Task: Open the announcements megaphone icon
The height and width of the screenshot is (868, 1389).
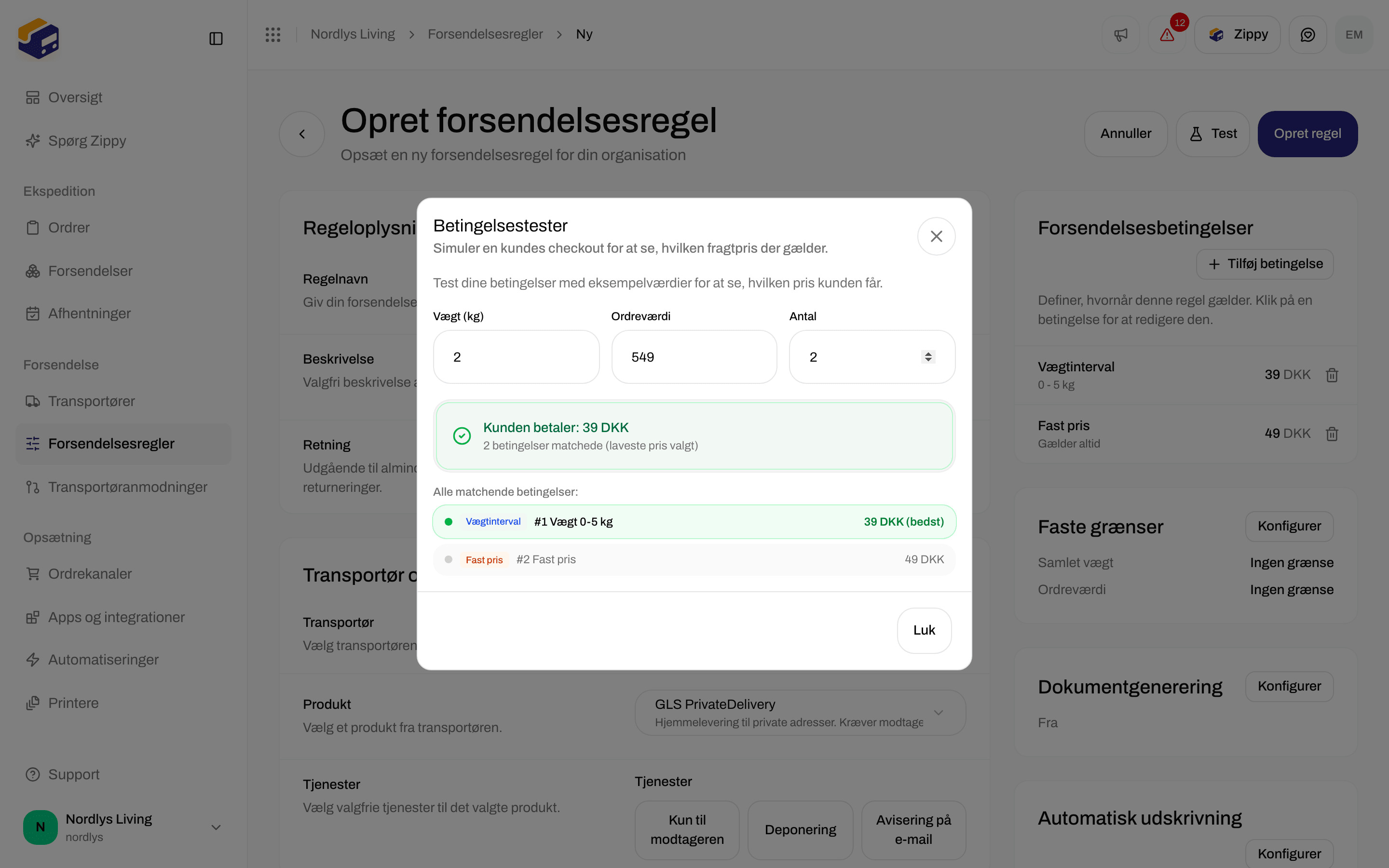Action: (1120, 35)
